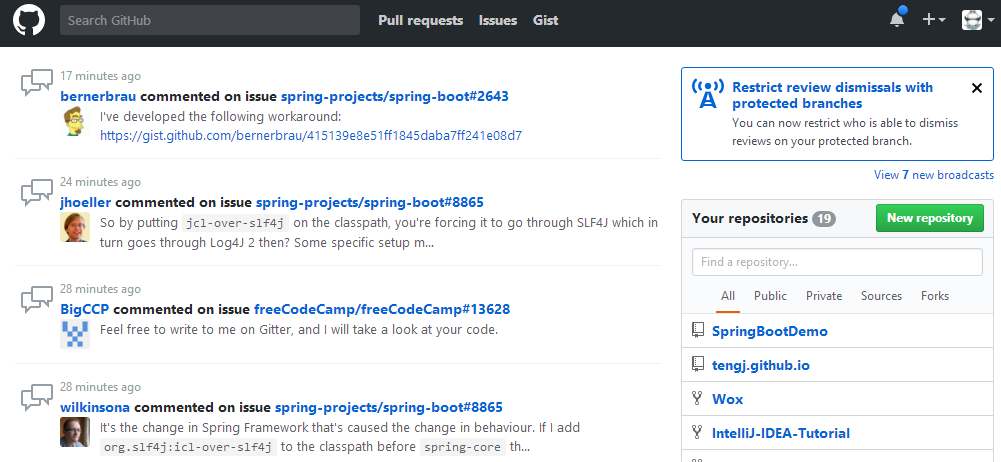Open the notifications bell icon
The height and width of the screenshot is (462, 1001).
[x=897, y=20]
